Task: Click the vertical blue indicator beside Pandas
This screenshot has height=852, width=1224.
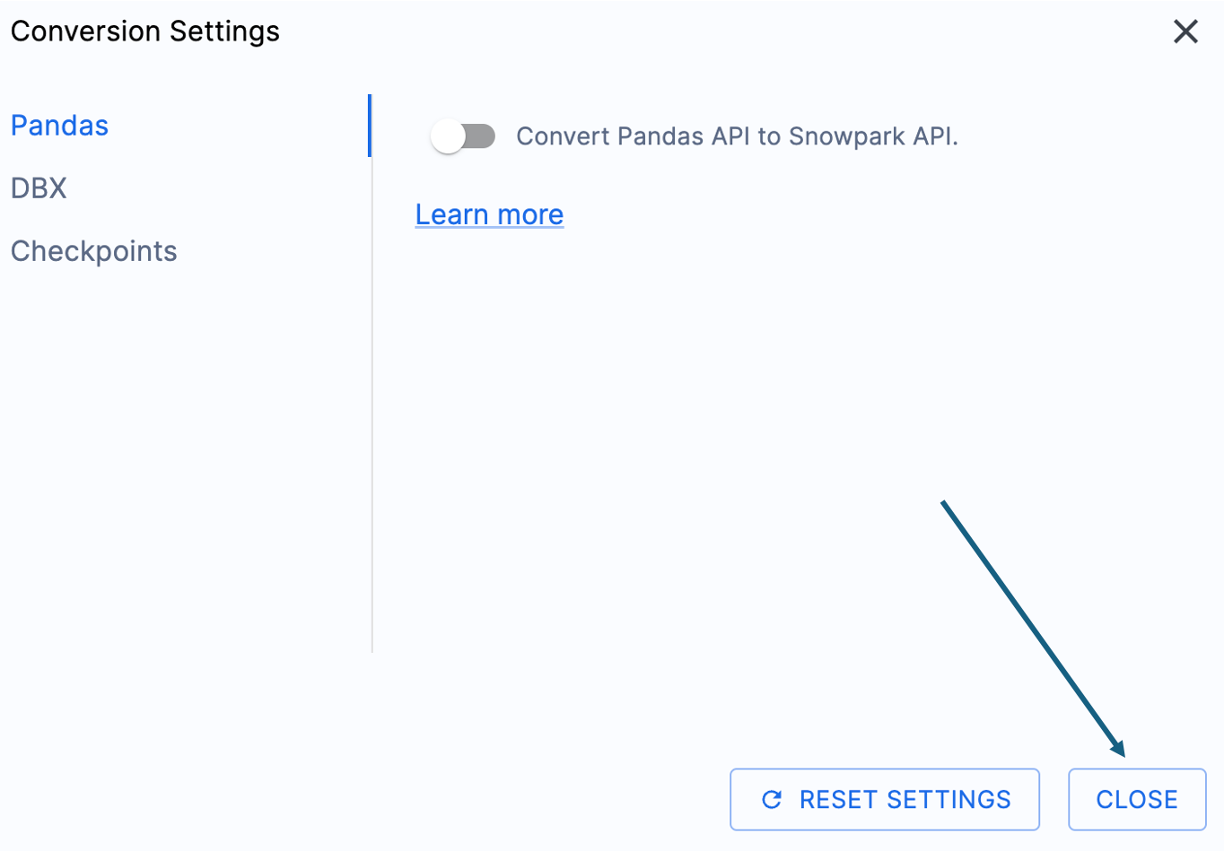Action: point(371,125)
